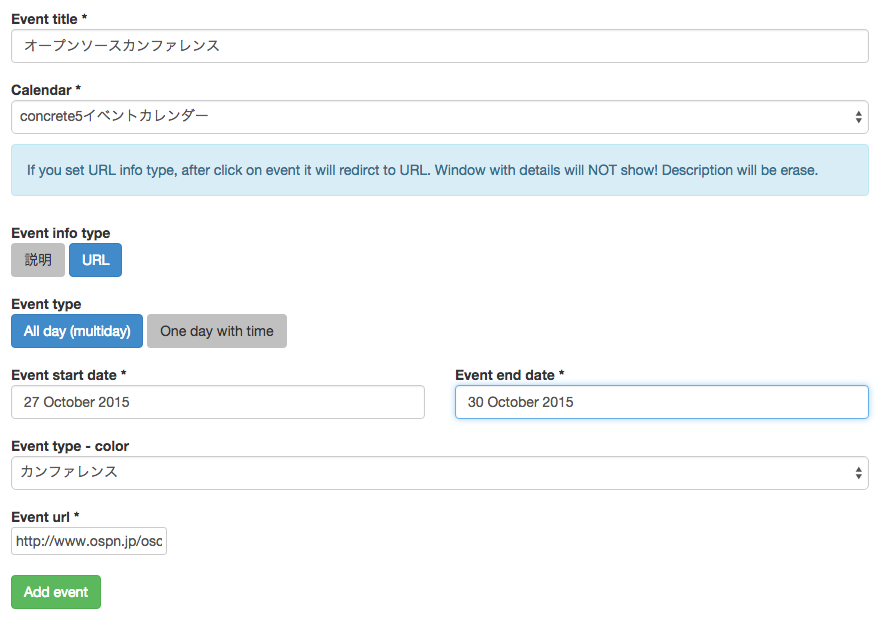Select the 説明 event info type
Screen dimensions: 883x621
[38, 260]
